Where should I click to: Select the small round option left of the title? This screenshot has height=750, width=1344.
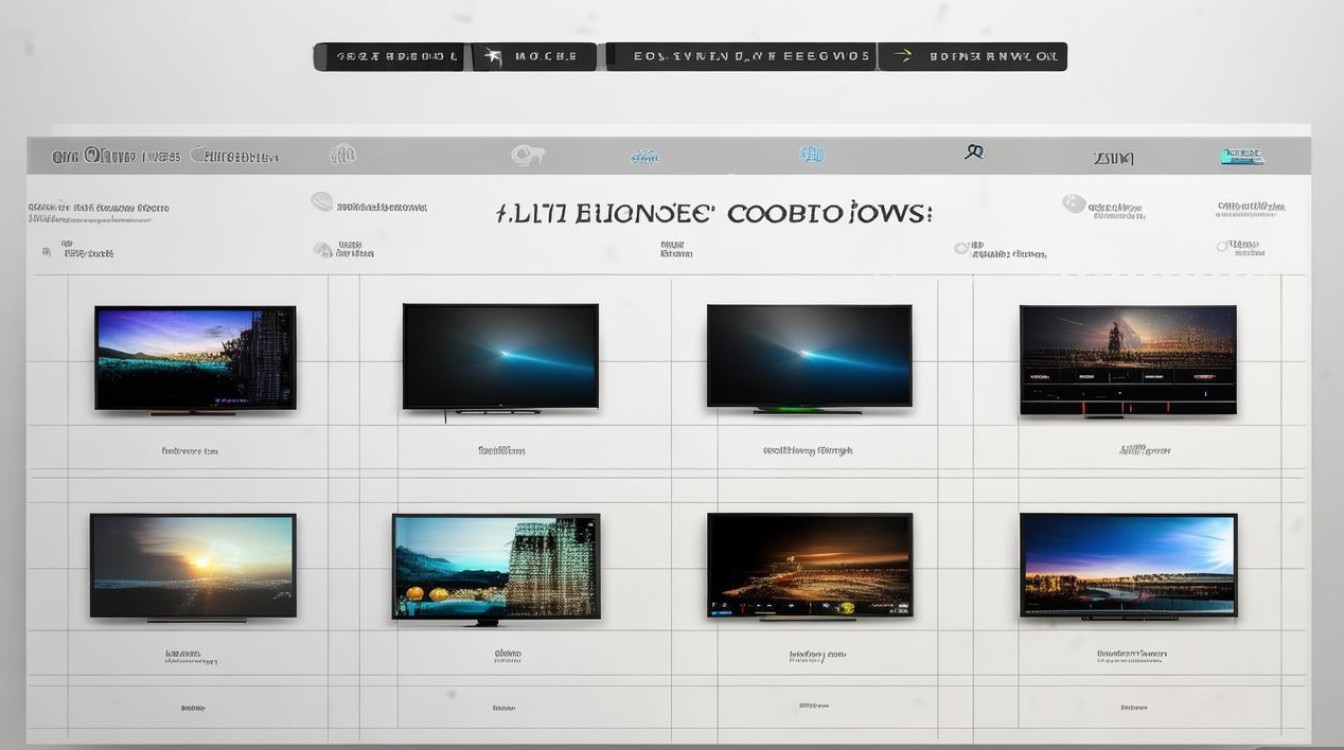(x=321, y=202)
